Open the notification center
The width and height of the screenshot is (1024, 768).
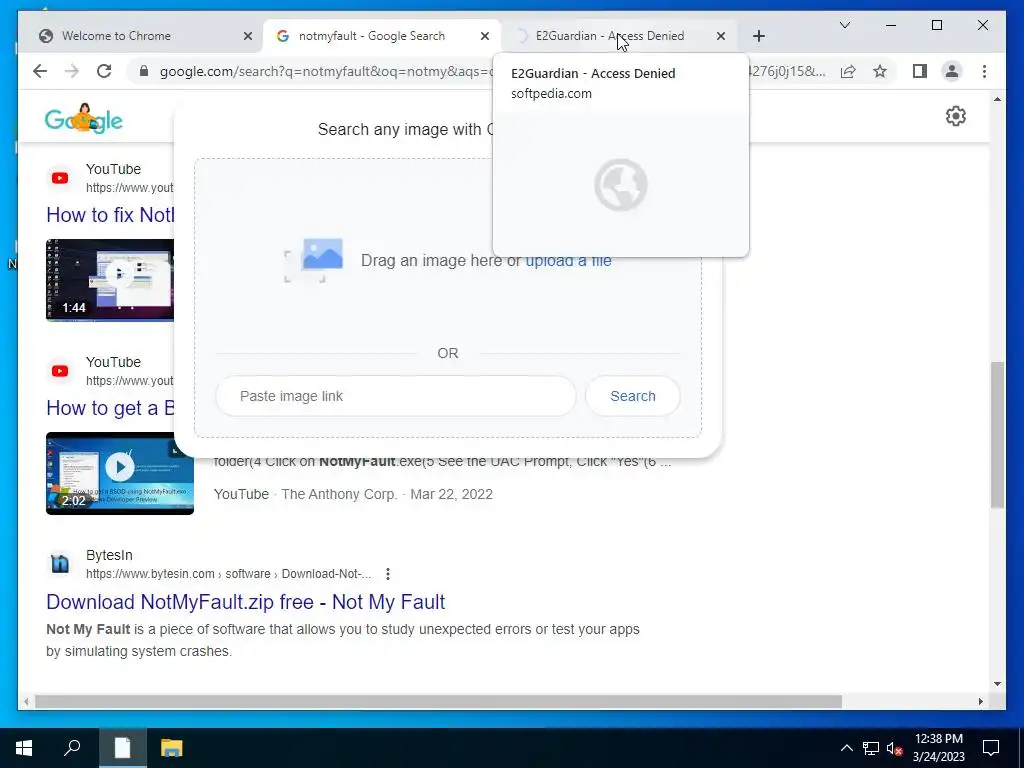(x=991, y=748)
